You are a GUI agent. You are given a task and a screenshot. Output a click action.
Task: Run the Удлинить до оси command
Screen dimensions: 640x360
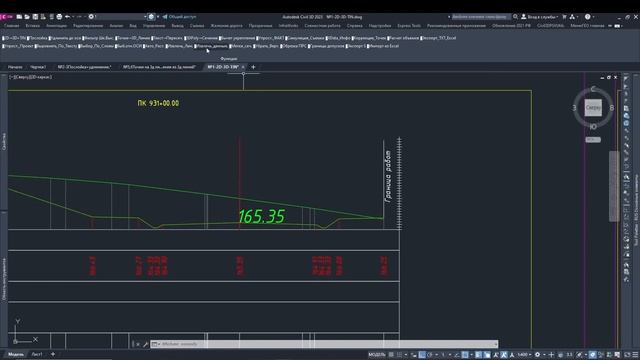pyautogui.click(x=65, y=38)
